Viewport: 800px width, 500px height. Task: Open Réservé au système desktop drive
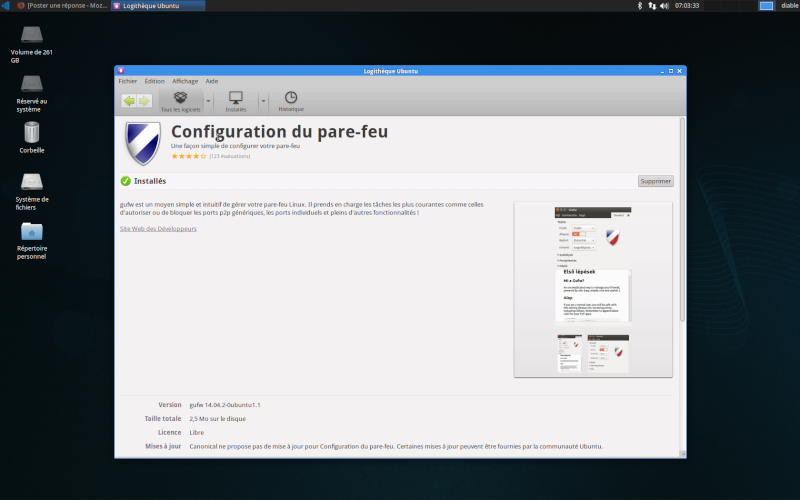(x=32, y=93)
